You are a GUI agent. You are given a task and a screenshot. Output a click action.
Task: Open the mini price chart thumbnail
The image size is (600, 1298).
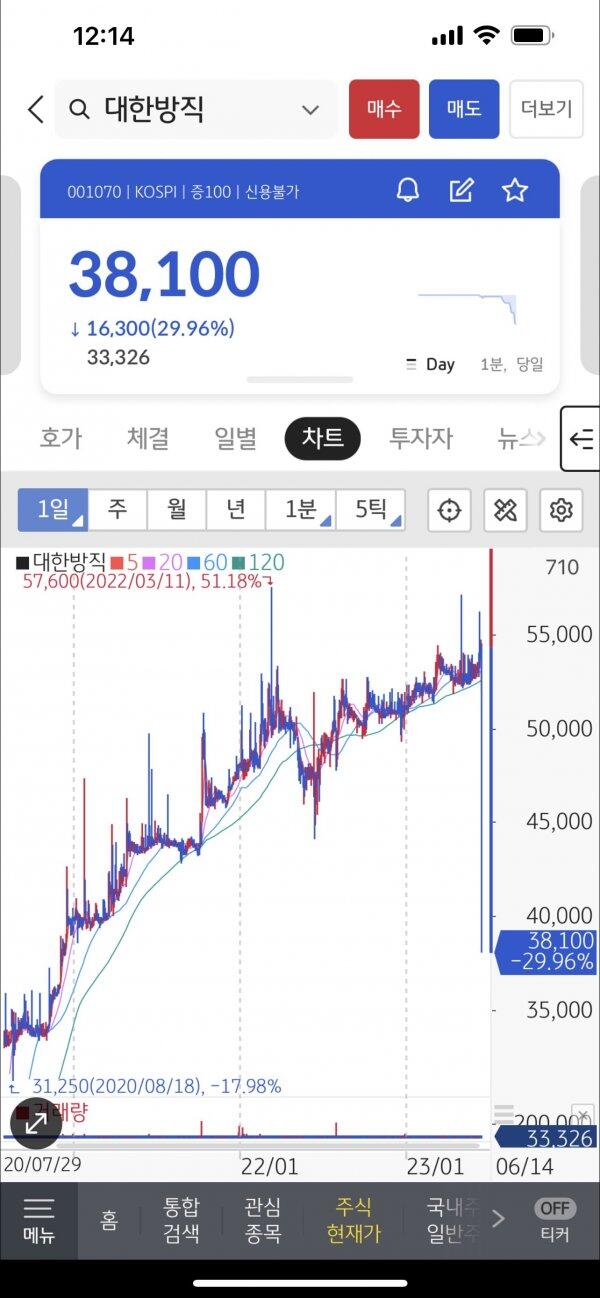[x=467, y=307]
